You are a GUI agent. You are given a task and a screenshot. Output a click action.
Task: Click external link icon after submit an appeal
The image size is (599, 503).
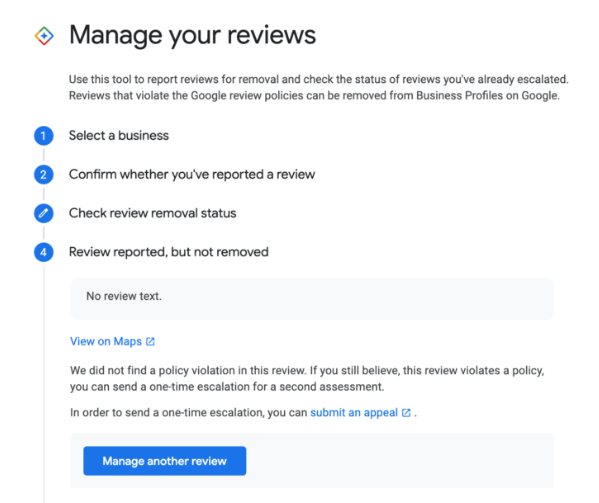point(406,413)
